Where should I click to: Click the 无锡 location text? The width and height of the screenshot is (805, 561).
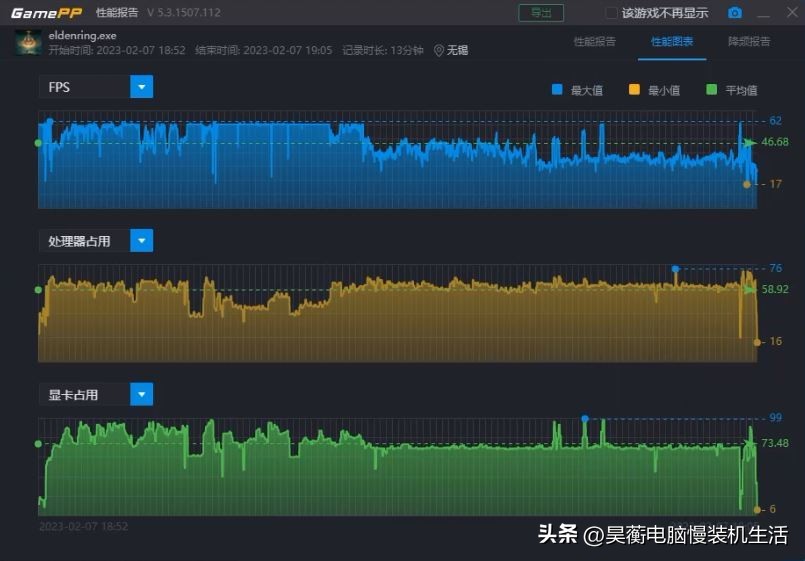(457, 50)
